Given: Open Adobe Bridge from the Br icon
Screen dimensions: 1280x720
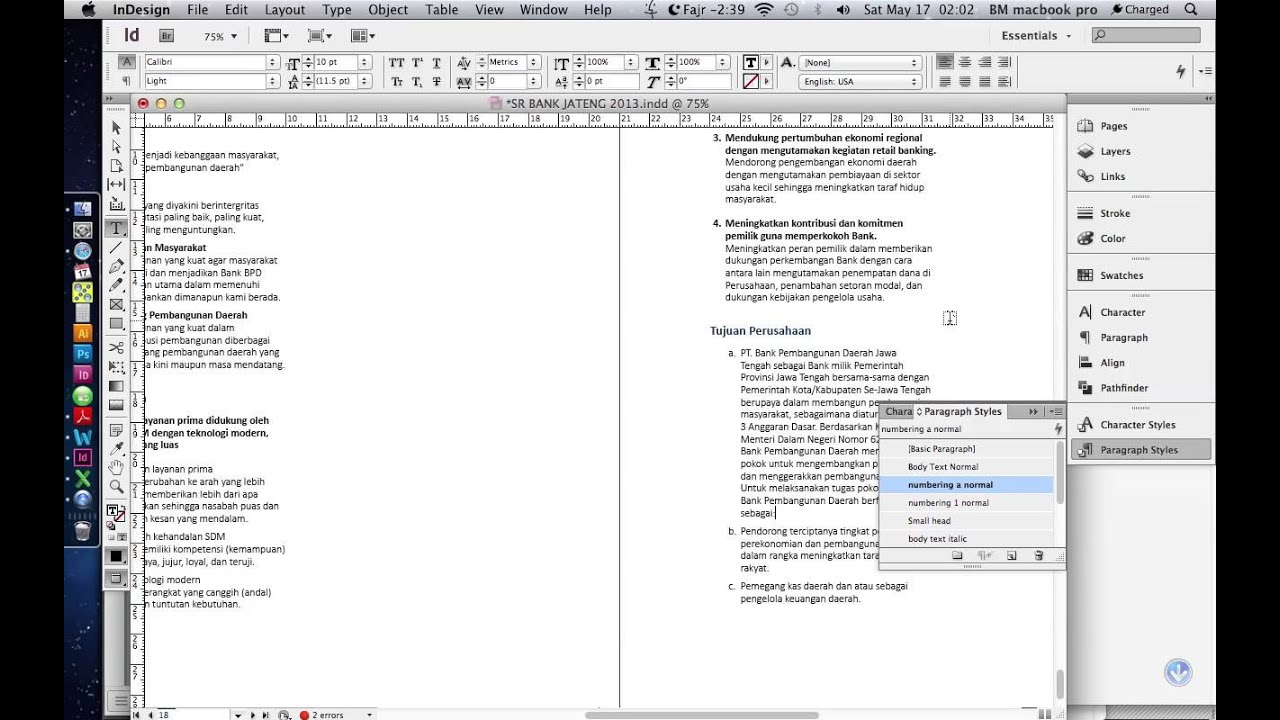Looking at the screenshot, I should coord(166,36).
